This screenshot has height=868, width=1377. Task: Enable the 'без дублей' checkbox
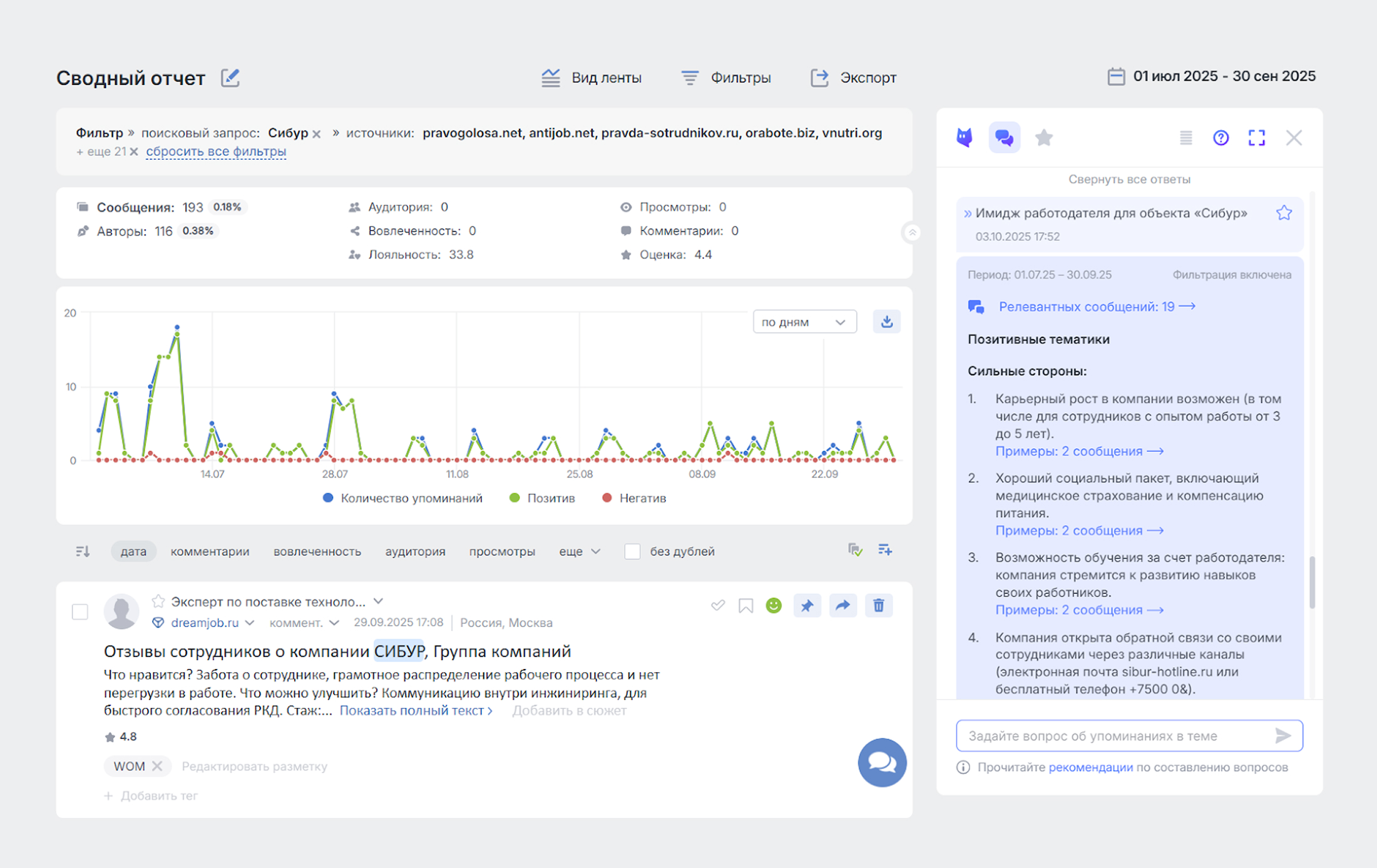tap(632, 551)
